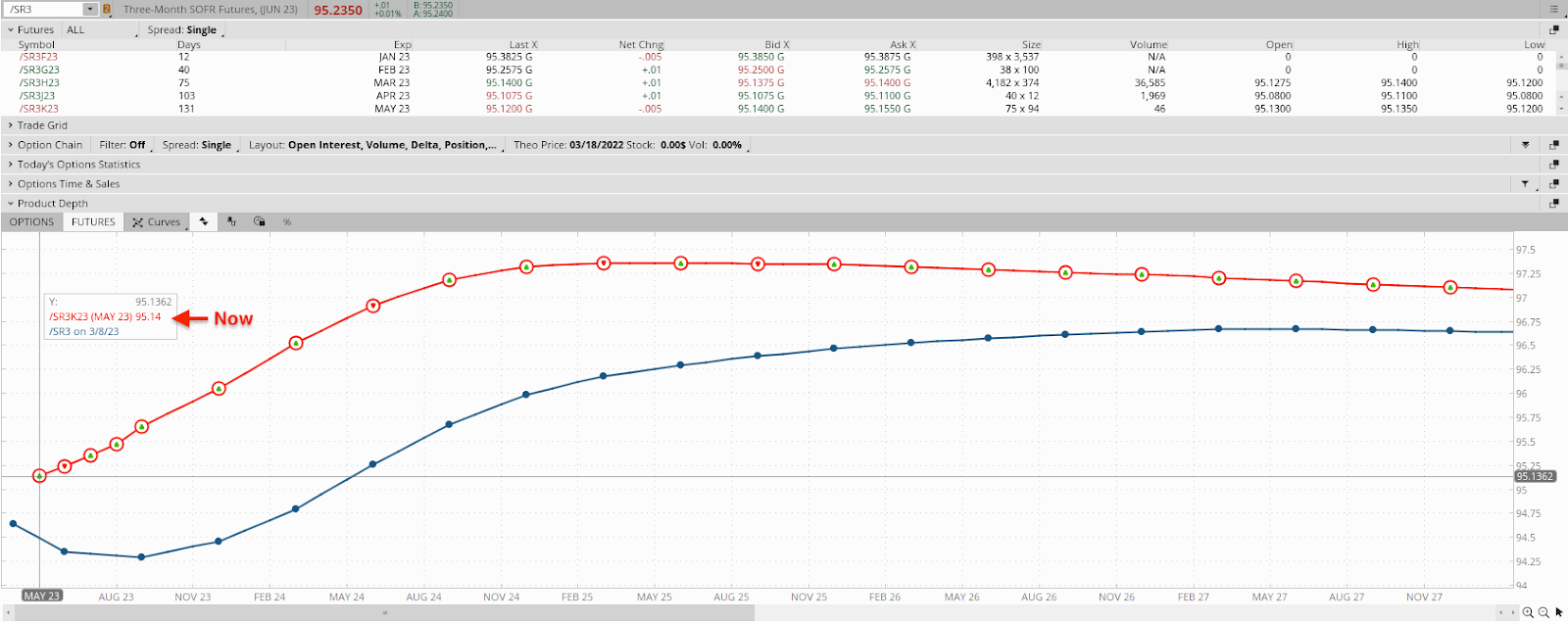Viewport: 1568px width, 622px height.
Task: Click the Options Time & Sales filter icon
Action: tap(1525, 184)
